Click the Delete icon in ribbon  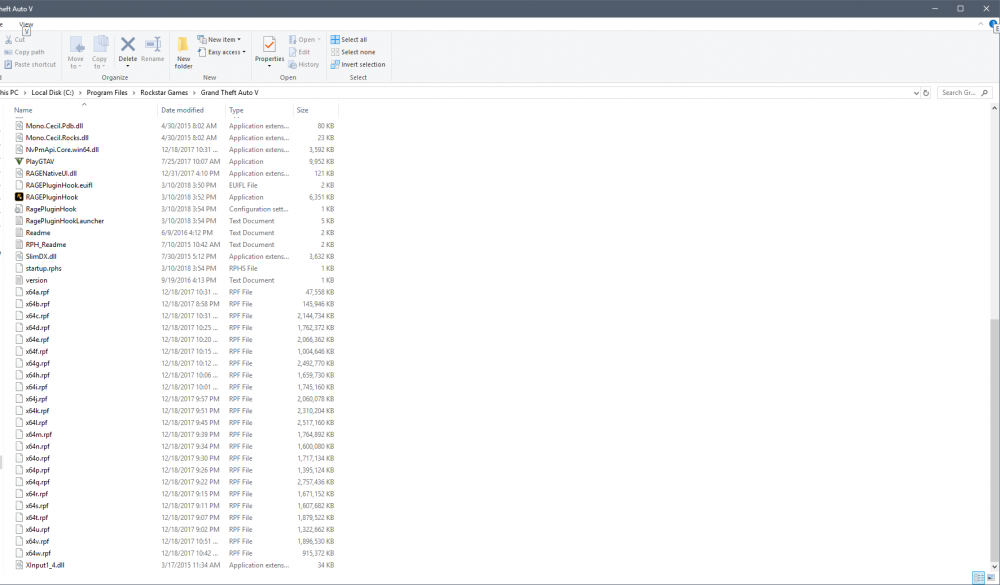(x=128, y=45)
